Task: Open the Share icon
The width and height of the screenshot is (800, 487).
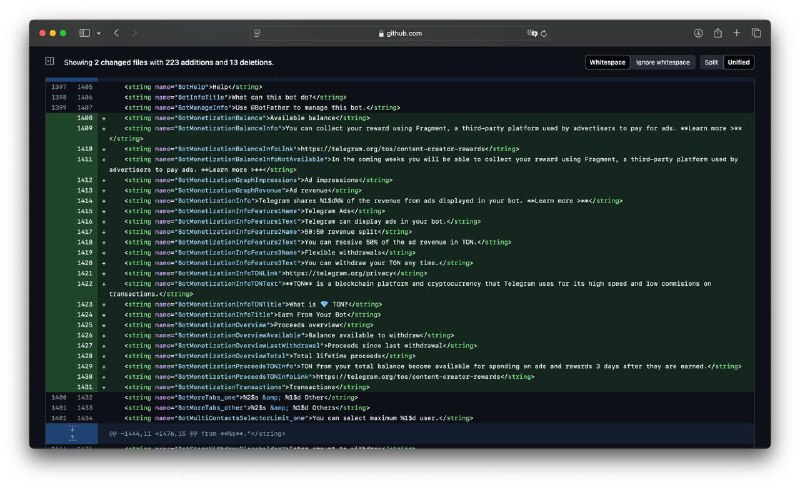Action: click(x=718, y=33)
